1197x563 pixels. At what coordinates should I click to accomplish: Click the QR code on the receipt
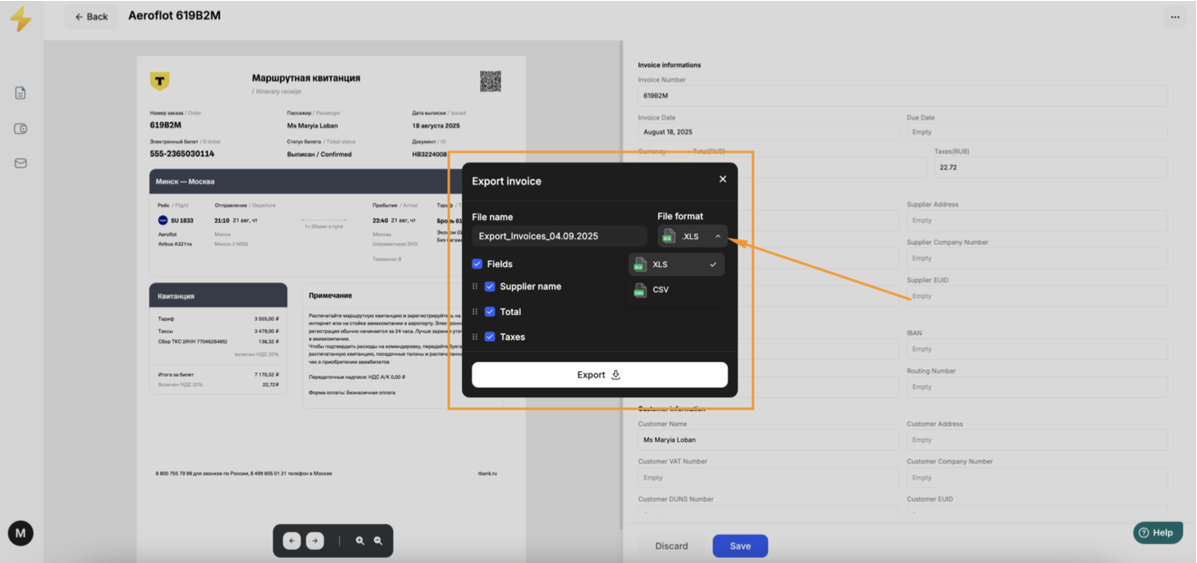click(490, 81)
